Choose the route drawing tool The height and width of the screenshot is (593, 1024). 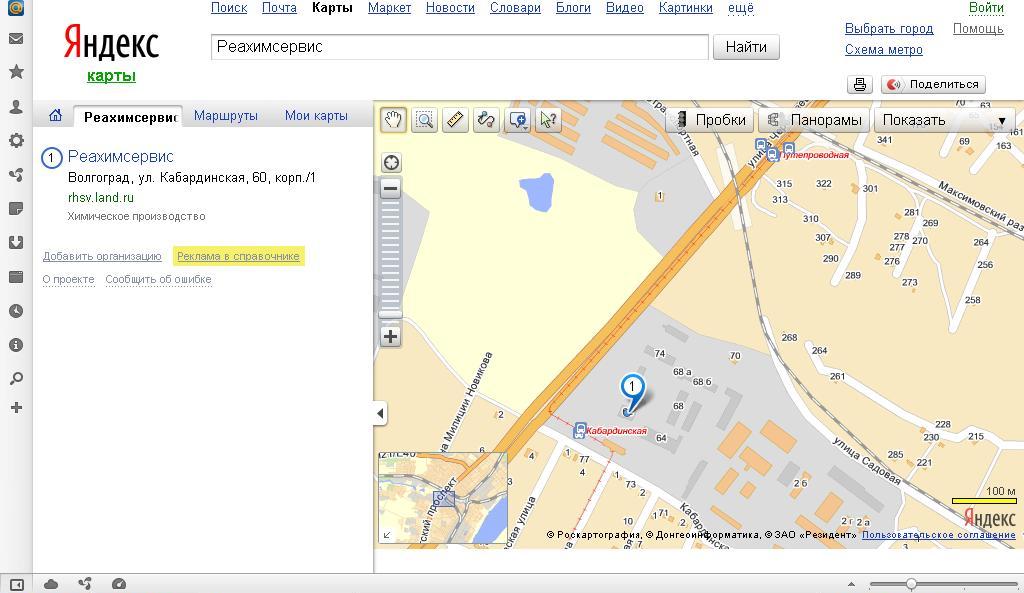click(x=486, y=120)
